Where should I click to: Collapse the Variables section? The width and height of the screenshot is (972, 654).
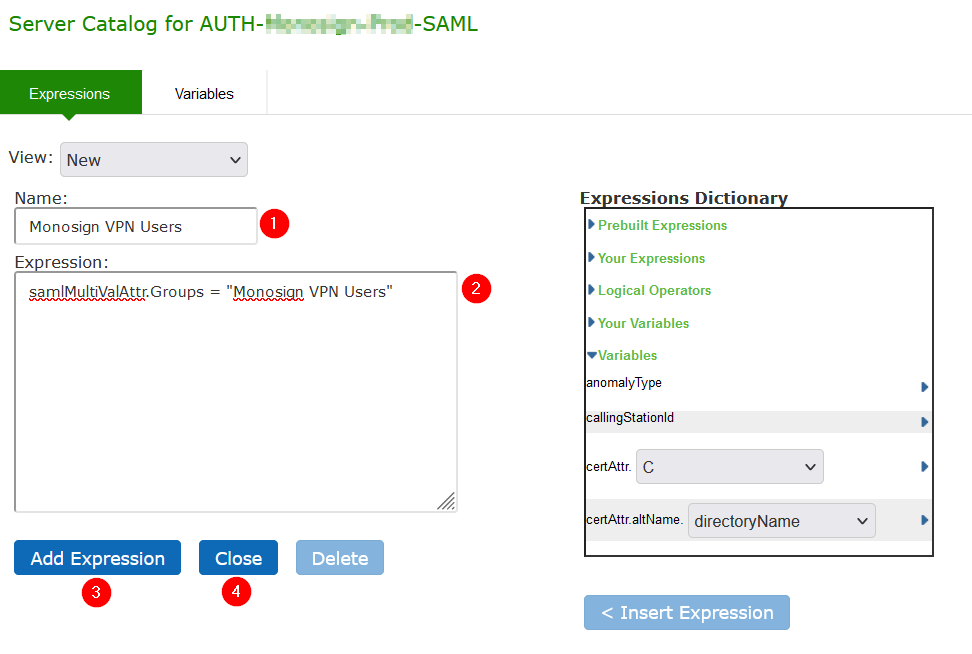(x=626, y=355)
